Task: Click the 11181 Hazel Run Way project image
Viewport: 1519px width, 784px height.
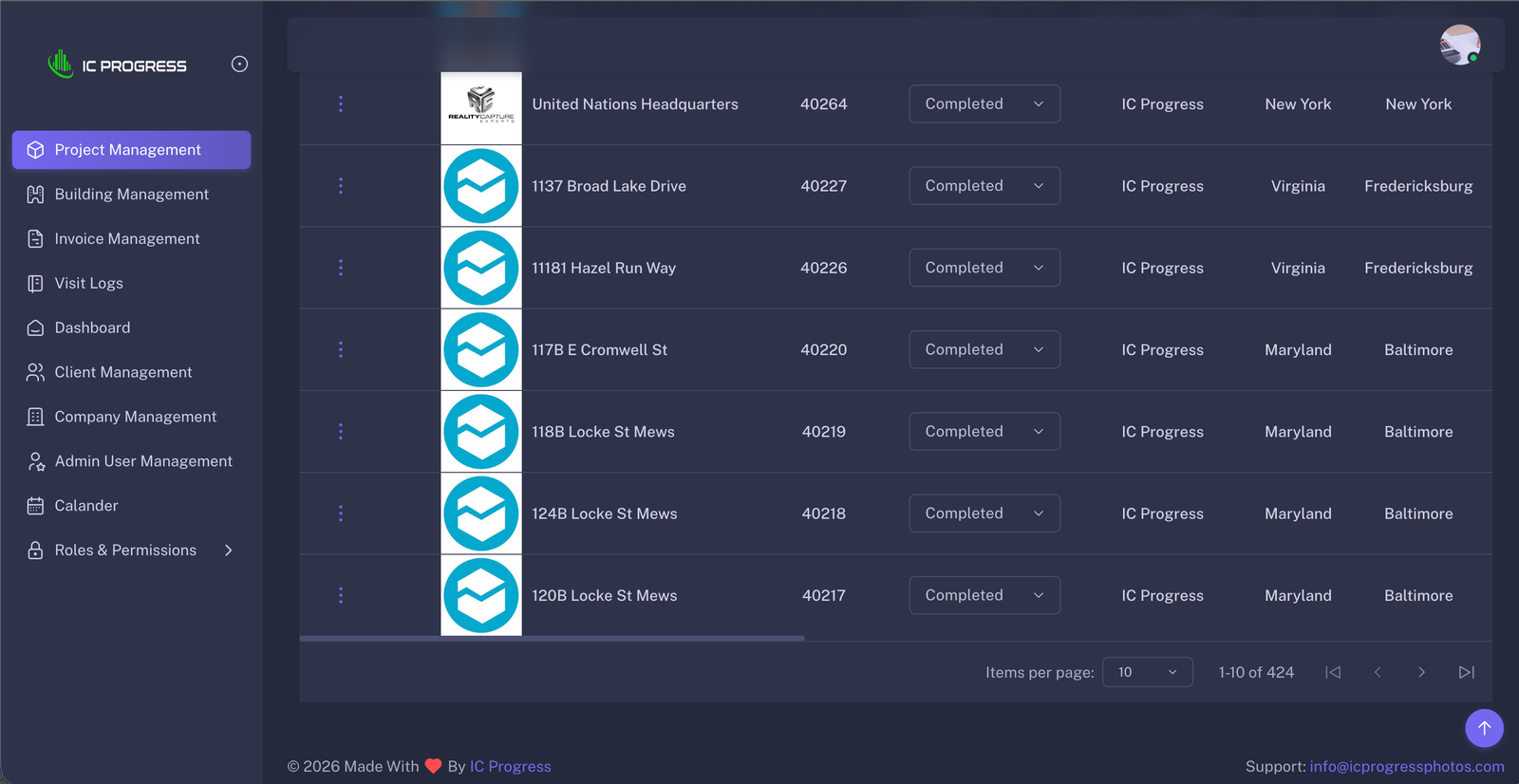Action: click(x=481, y=268)
